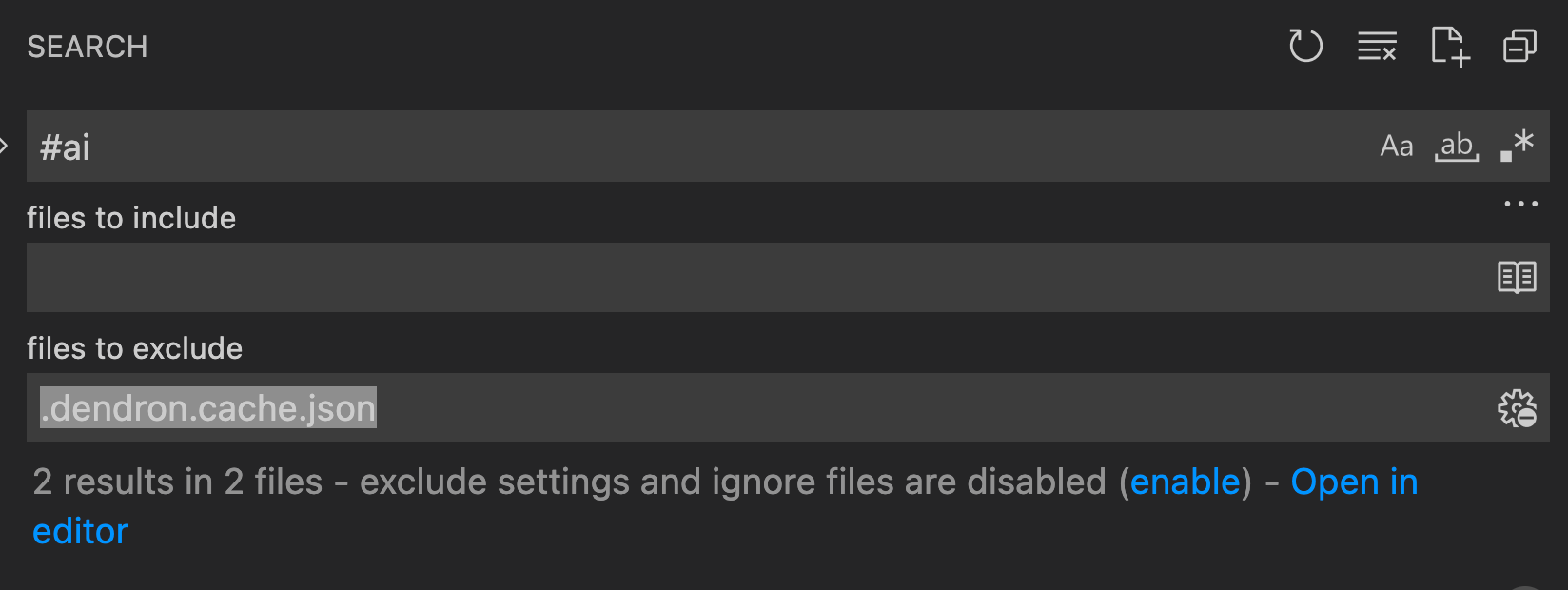The width and height of the screenshot is (1568, 590).
Task: Collapse the search options panel
Action: [x=5, y=146]
